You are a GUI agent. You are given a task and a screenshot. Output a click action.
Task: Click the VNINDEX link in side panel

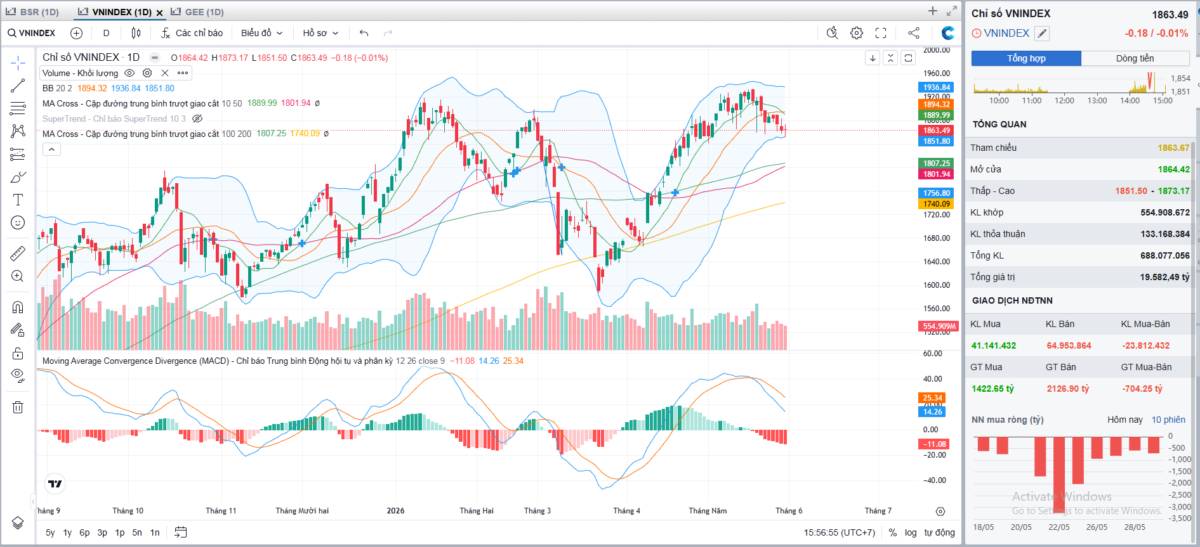(1006, 33)
